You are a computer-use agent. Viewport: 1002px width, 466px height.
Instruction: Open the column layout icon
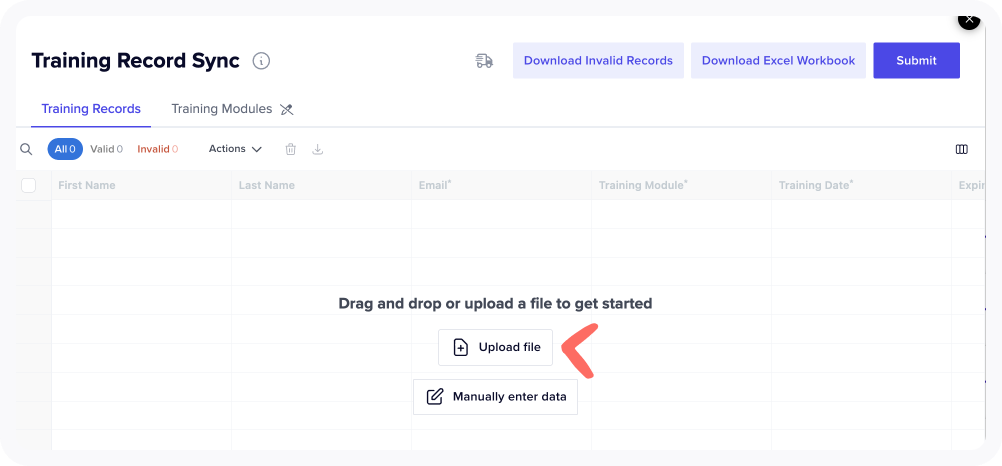961,149
